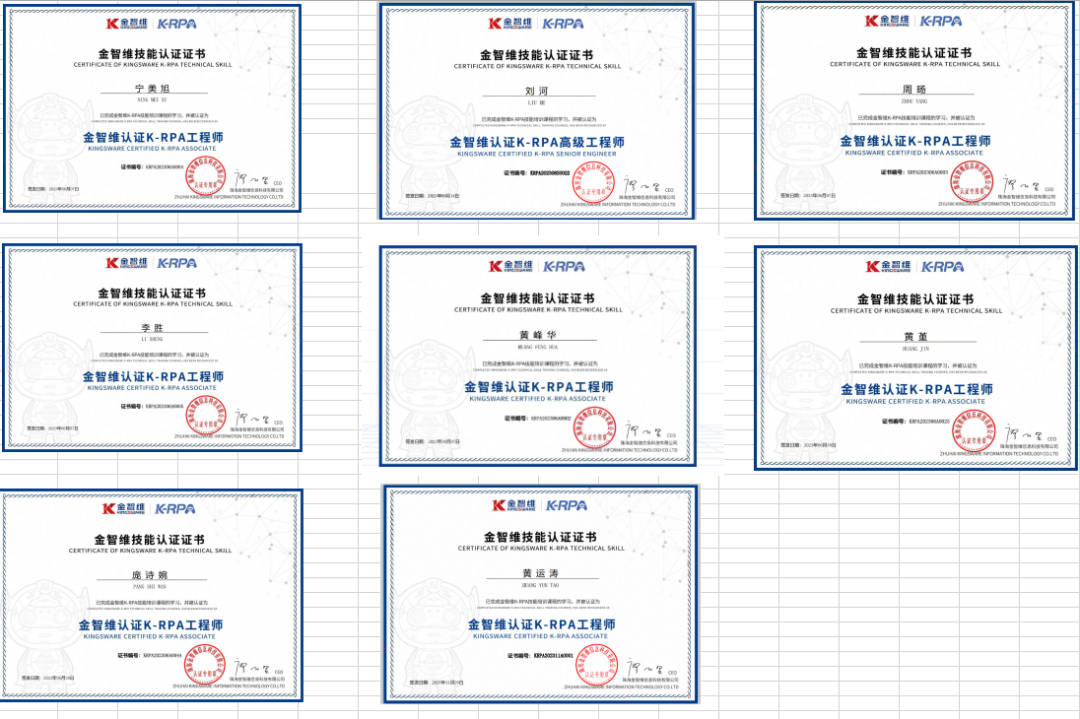Click the CEO signature on 黄堇's certificate
The width and height of the screenshot is (1080, 719).
(x=1023, y=435)
